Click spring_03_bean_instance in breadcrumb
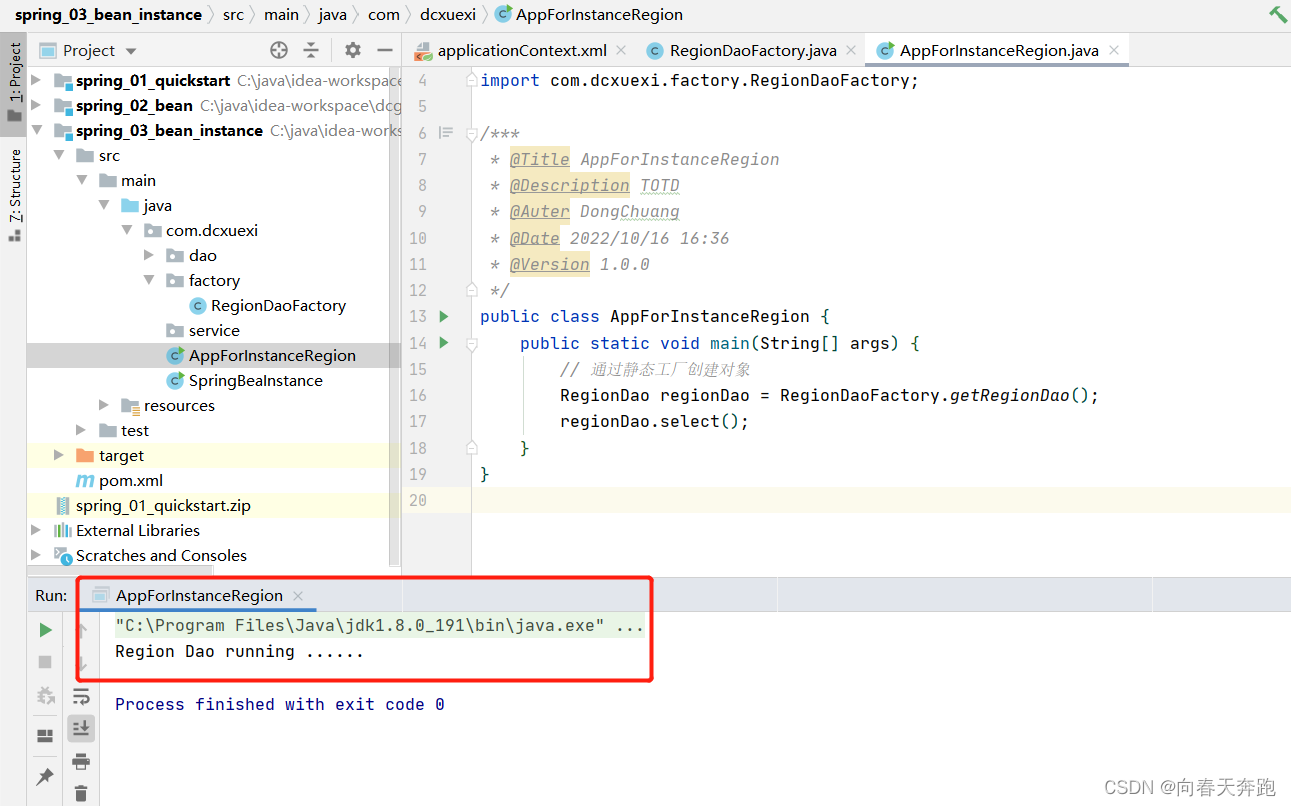 click(x=107, y=14)
